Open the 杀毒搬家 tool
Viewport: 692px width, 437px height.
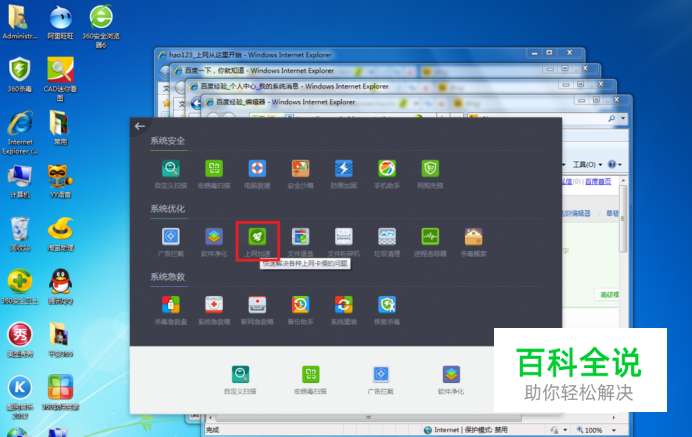click(x=474, y=242)
